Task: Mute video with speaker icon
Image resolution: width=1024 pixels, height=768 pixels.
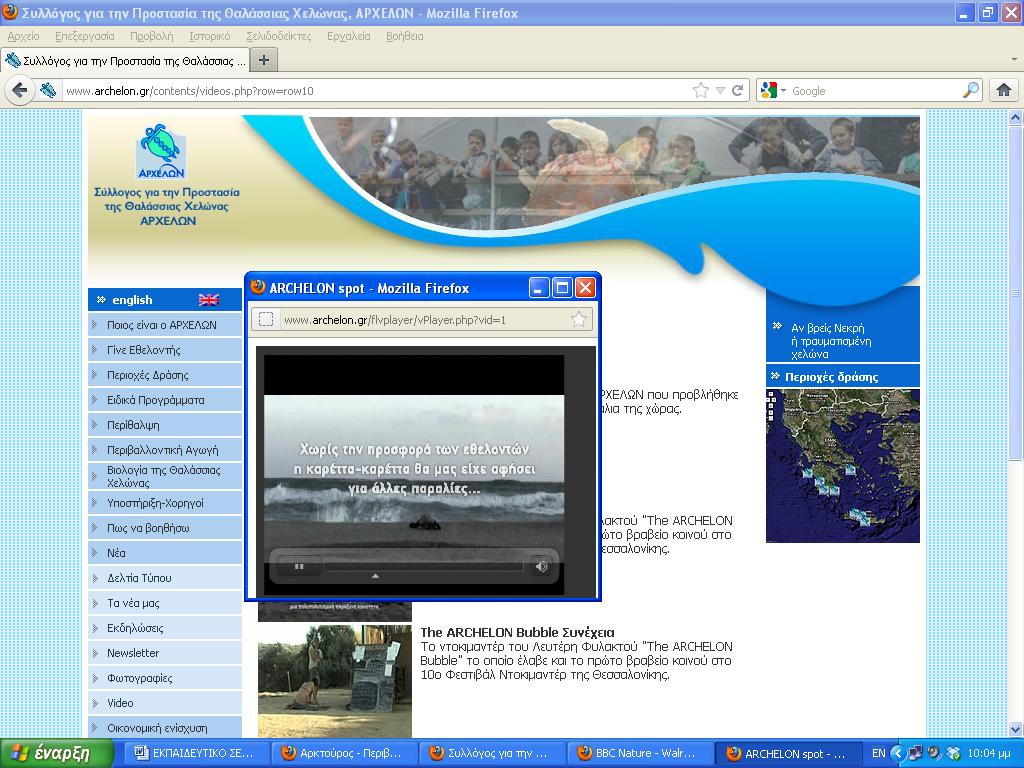Action: (541, 566)
